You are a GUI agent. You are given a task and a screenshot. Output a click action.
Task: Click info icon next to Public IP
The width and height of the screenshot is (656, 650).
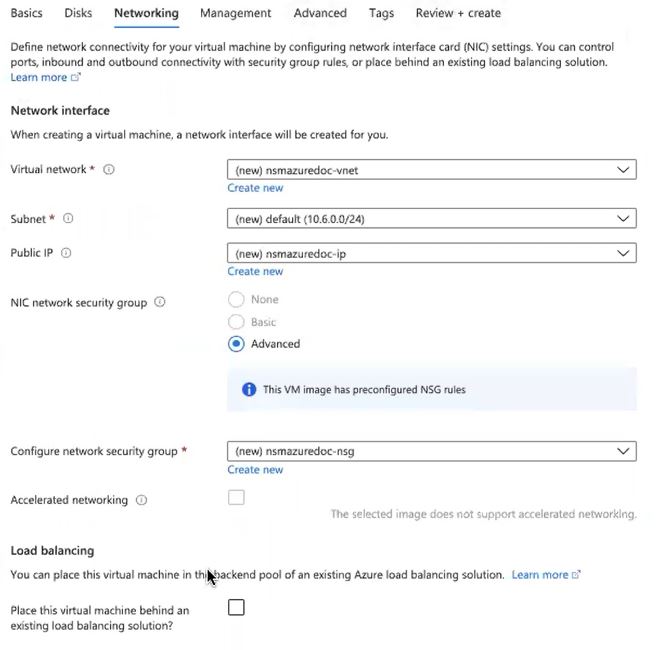point(66,253)
